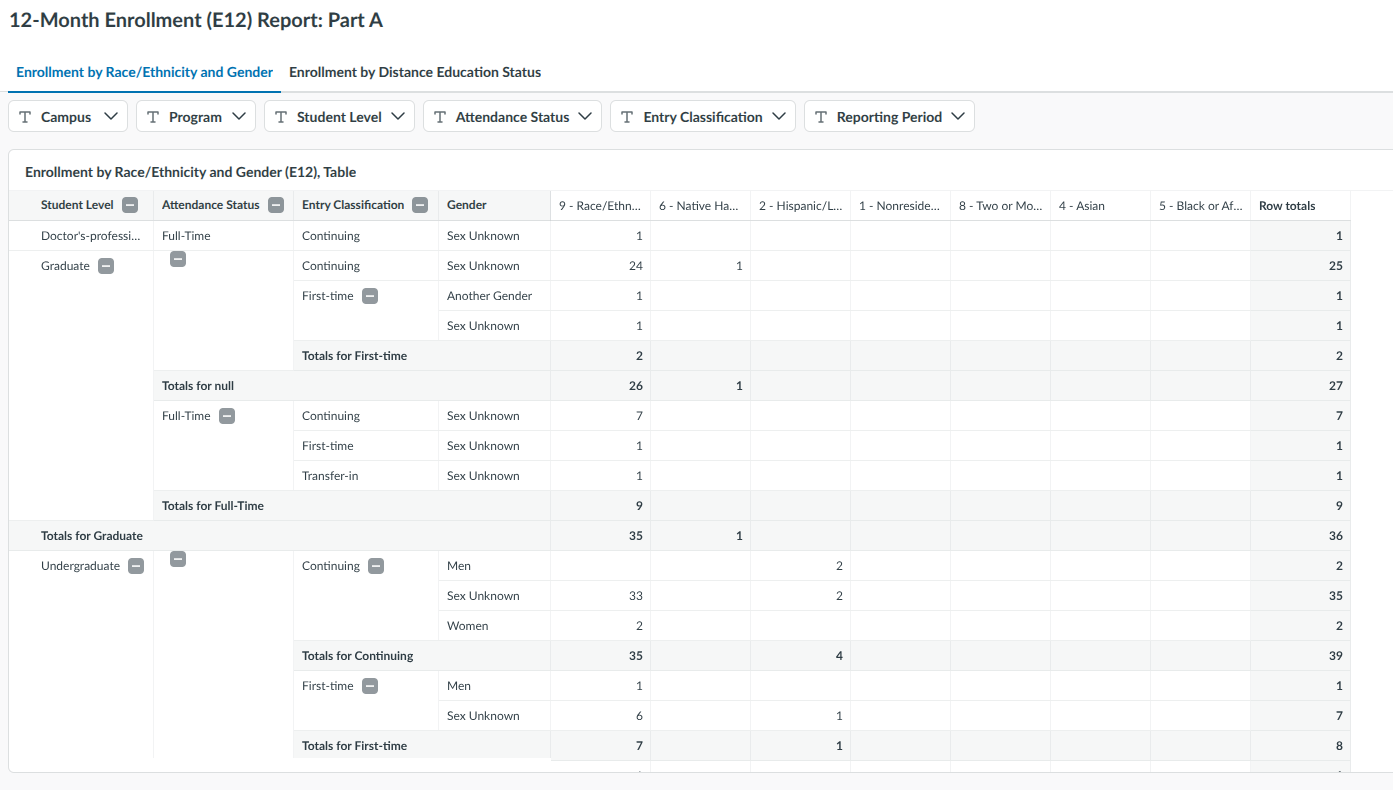Click the 2 - Hispanic/L... column header
This screenshot has width=1393, height=790.
coord(800,206)
